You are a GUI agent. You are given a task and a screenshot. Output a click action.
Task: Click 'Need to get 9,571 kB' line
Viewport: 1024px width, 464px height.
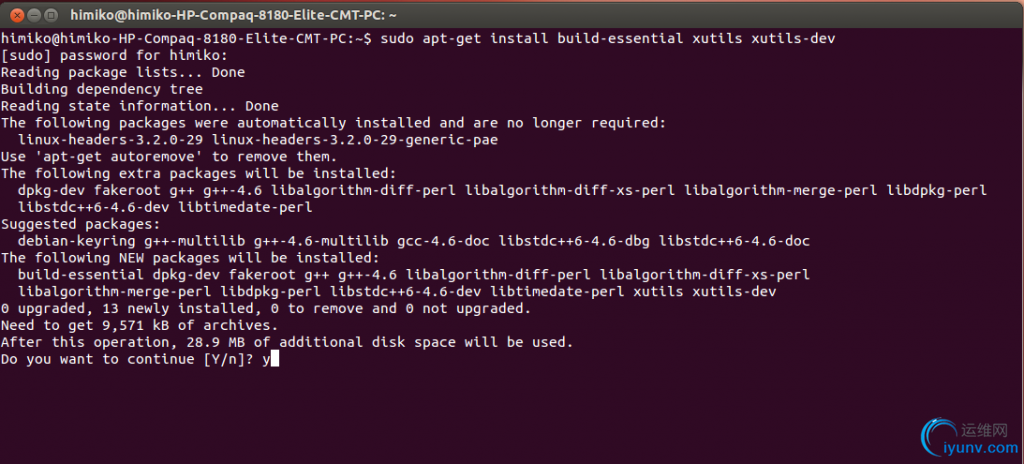(139, 326)
